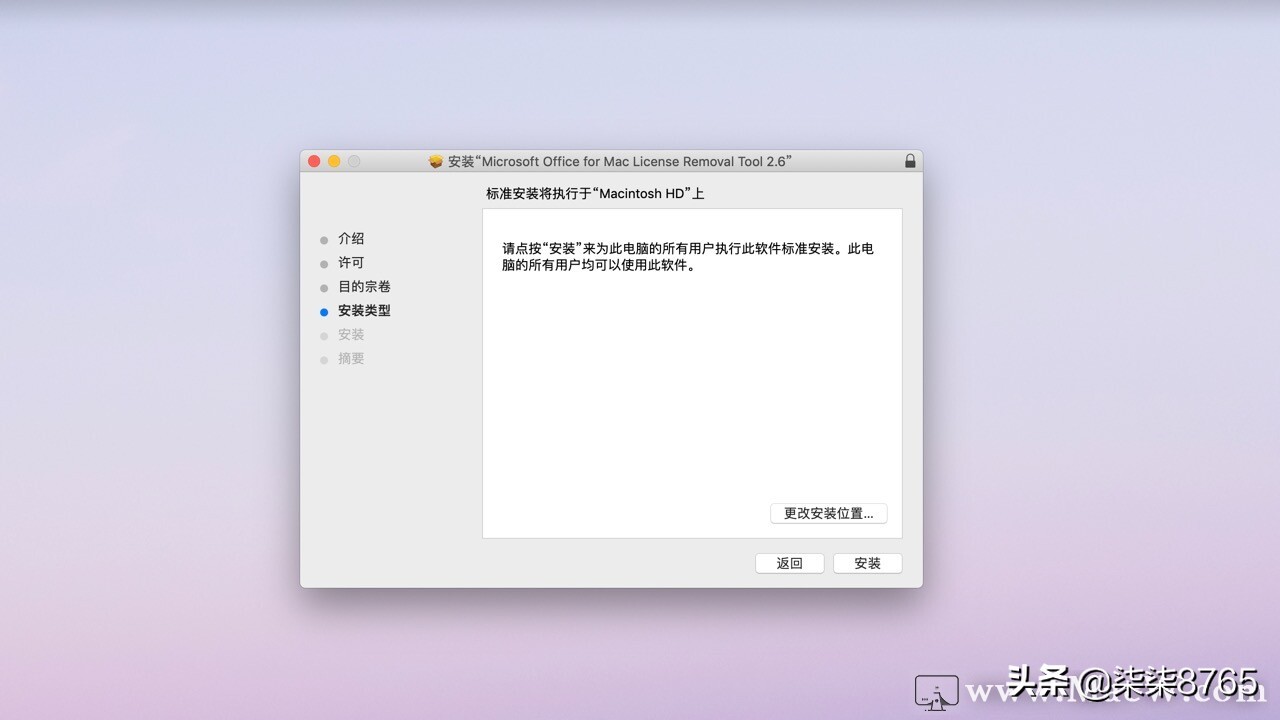Select the 介绍 step in sidebar

tap(351, 239)
